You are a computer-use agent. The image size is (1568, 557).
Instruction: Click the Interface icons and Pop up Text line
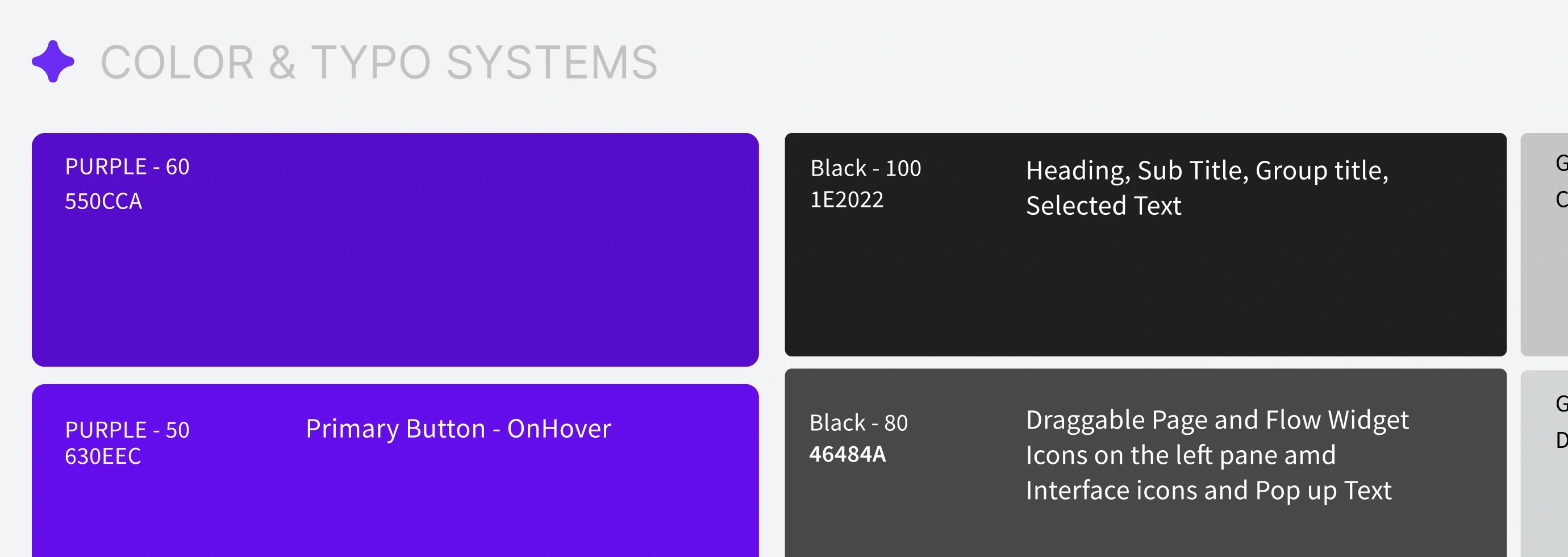[x=1209, y=491]
